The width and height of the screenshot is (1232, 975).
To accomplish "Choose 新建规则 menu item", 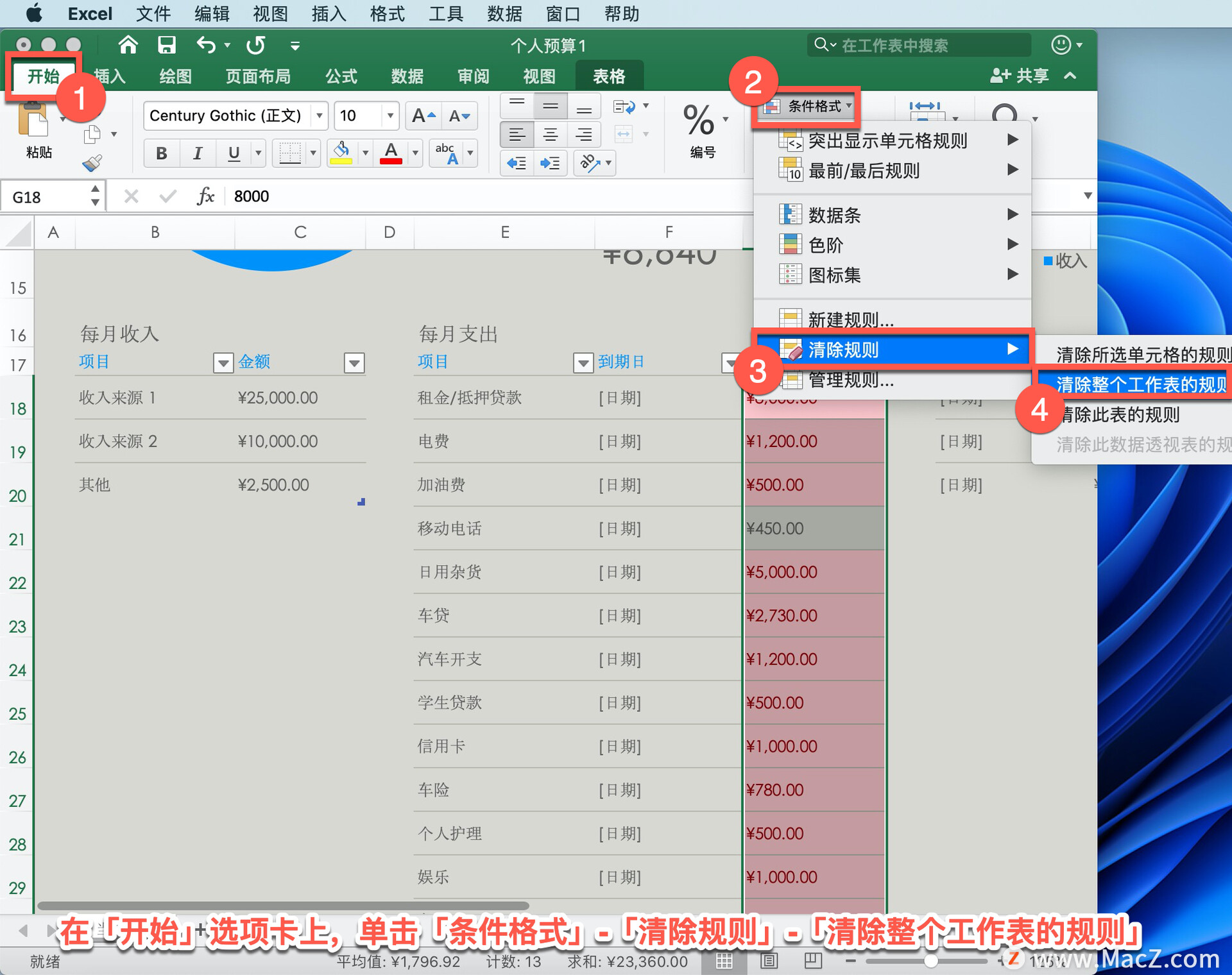I will [x=893, y=319].
